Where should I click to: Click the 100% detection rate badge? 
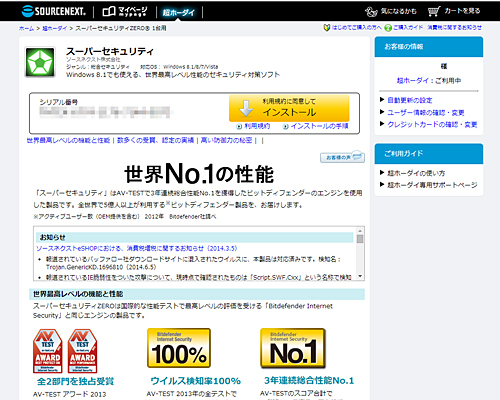pos(179,348)
